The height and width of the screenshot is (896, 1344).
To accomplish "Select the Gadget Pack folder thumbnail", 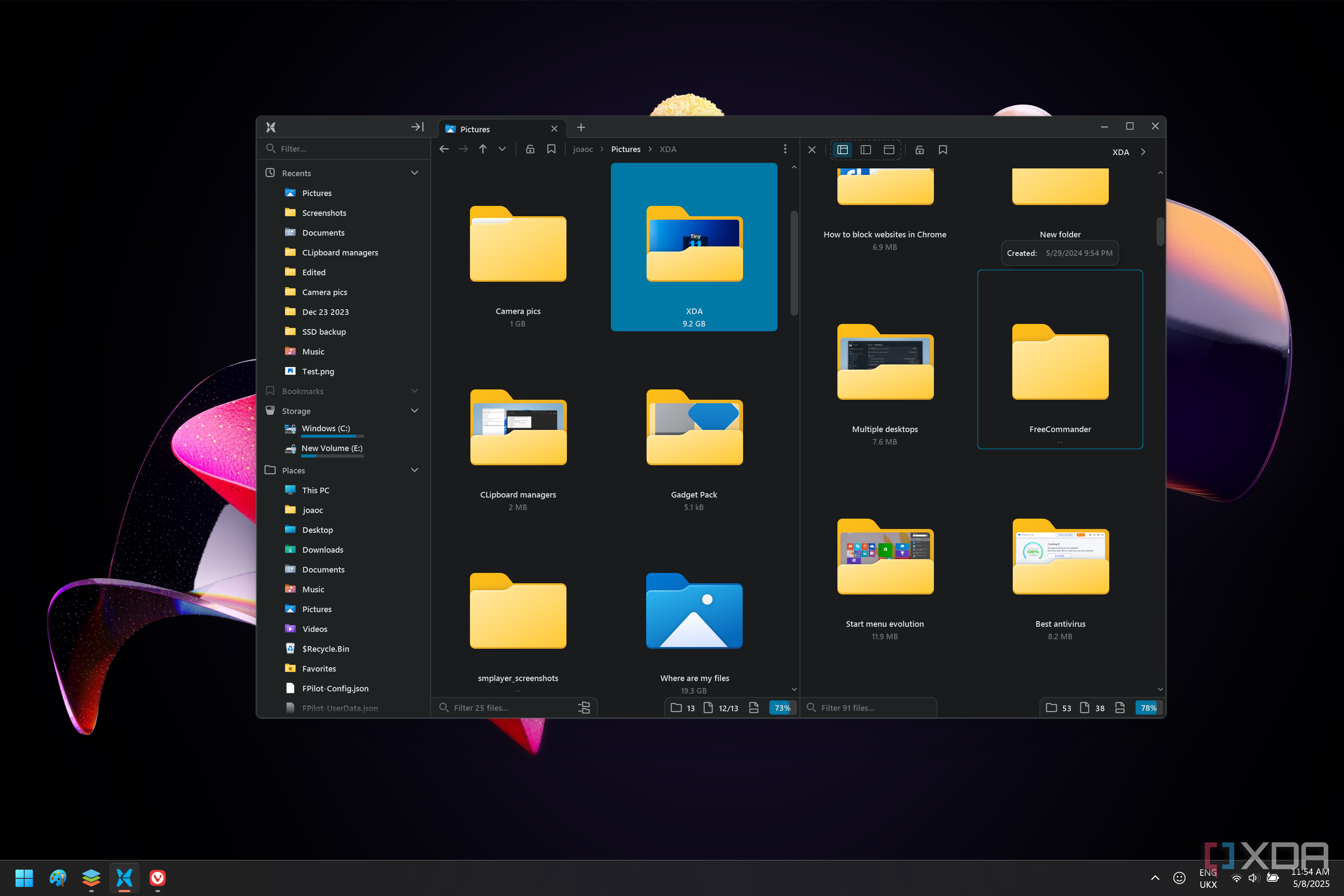I will tap(694, 427).
